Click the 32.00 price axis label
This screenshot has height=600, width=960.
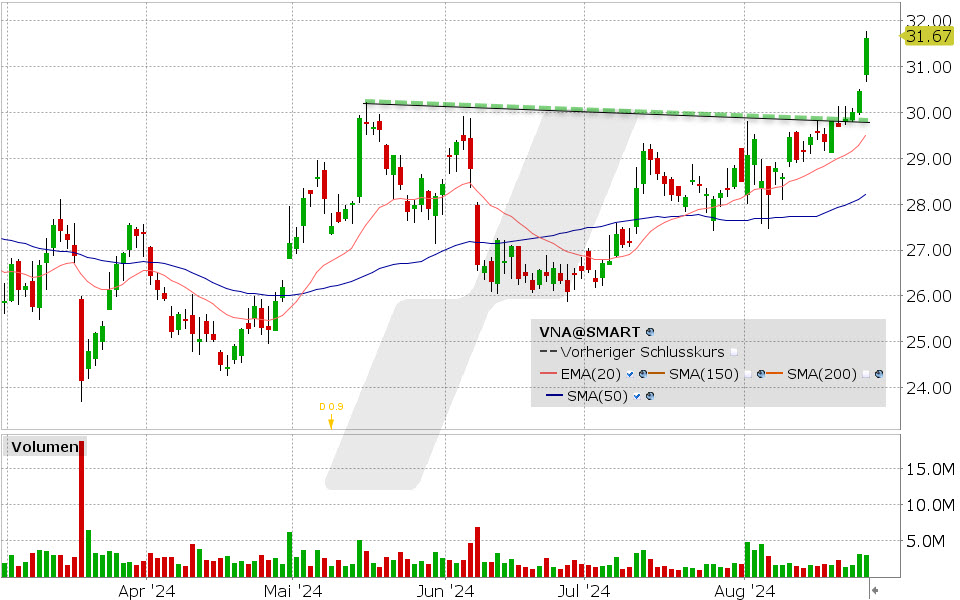pyautogui.click(x=929, y=21)
